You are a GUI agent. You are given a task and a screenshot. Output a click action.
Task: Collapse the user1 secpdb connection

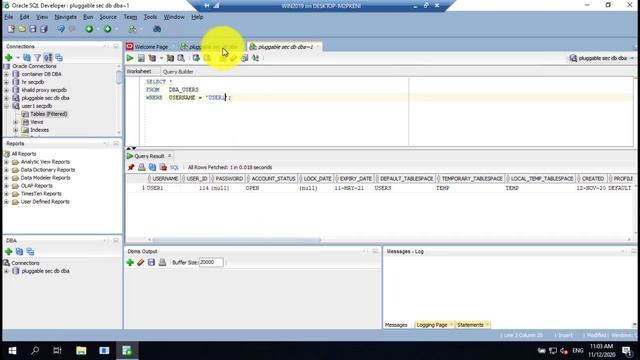point(6,106)
